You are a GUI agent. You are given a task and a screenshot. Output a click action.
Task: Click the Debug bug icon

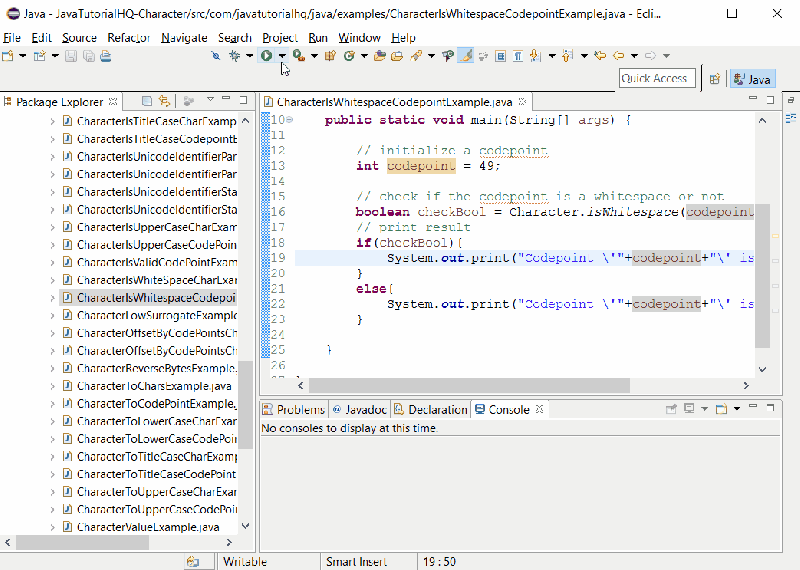235,56
